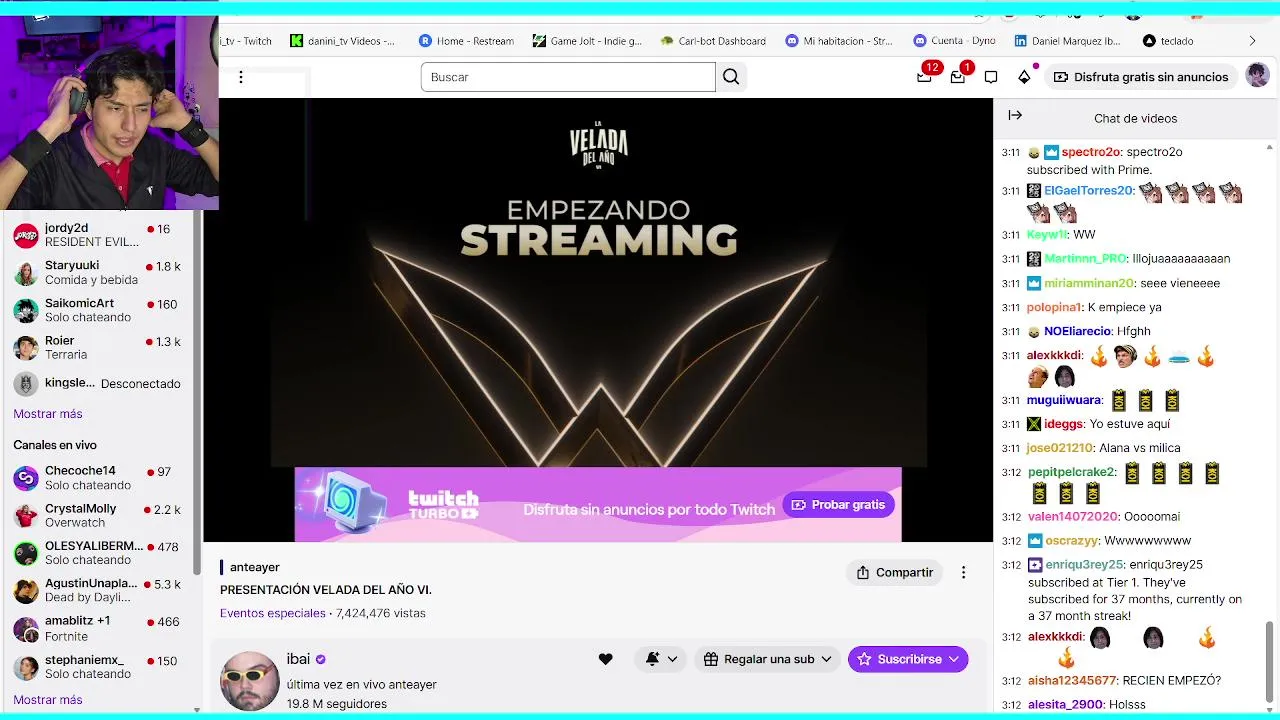This screenshot has height=720, width=1280.
Task: Open danini_tv Videos bookmark
Action: click(x=343, y=41)
